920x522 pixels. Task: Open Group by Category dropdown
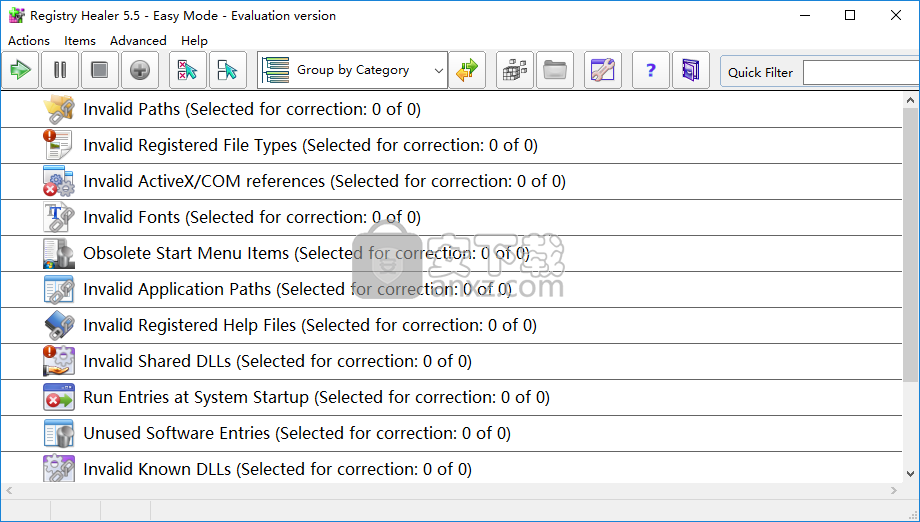[352, 70]
